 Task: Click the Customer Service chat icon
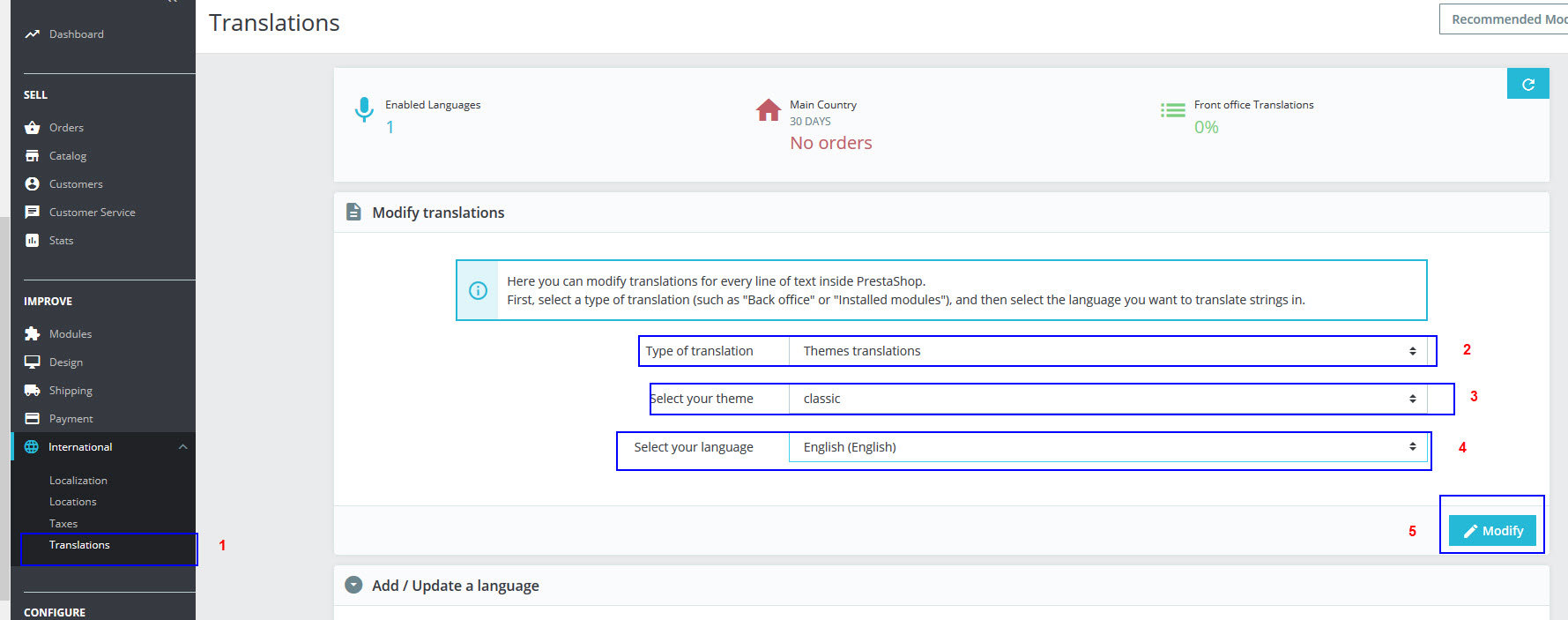tap(33, 213)
